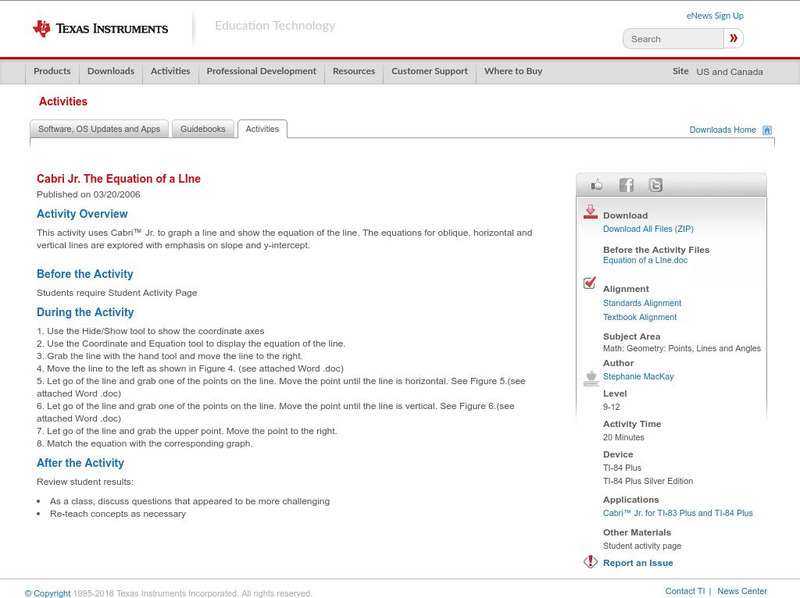This screenshot has width=800, height=598.
Task: Share on Facebook icon
Action: (626, 185)
